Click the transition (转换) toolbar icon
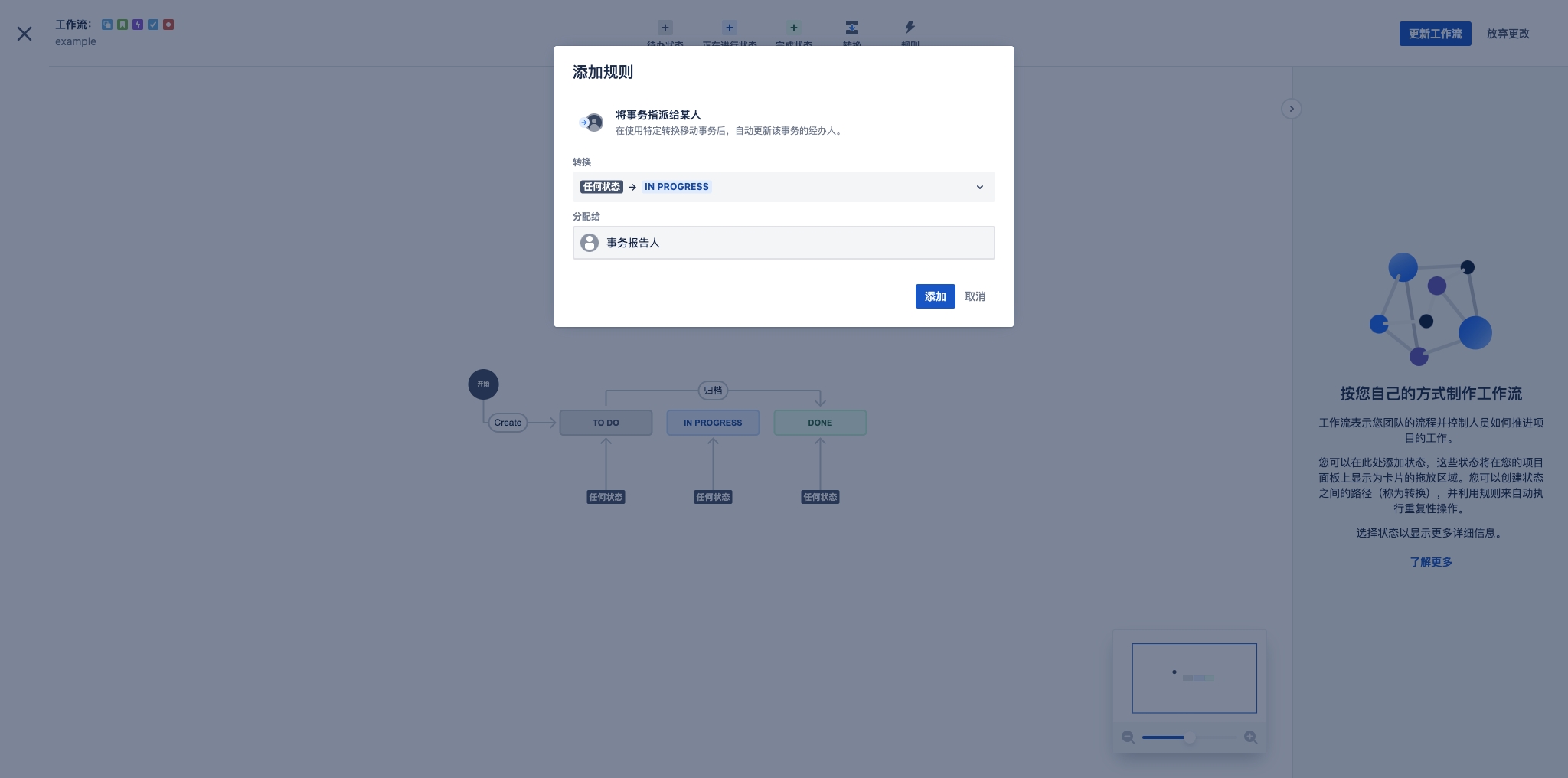This screenshot has height=778, width=1568. [x=852, y=28]
